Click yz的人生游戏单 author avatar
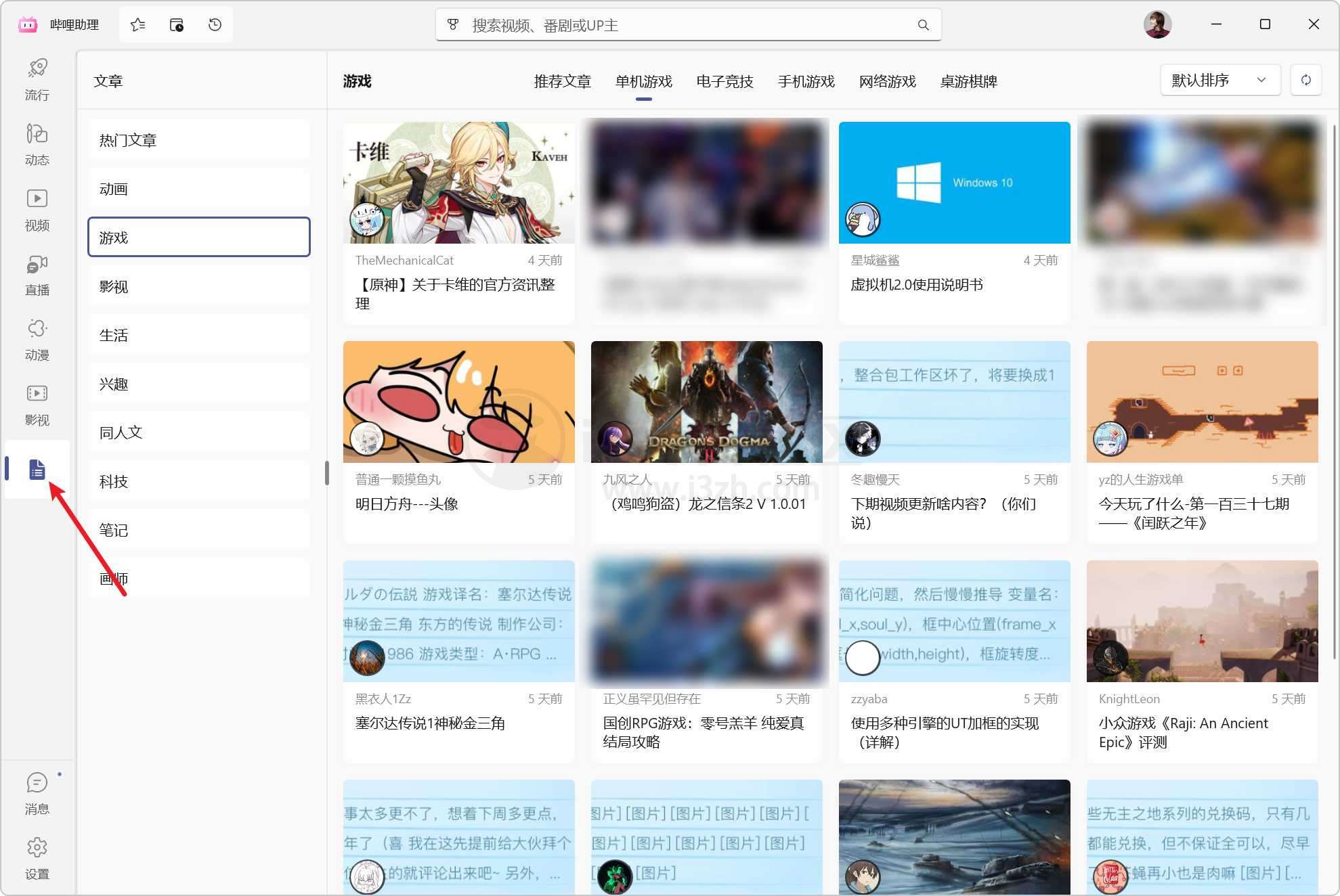Screen dimensions: 1340x896 click(1110, 439)
